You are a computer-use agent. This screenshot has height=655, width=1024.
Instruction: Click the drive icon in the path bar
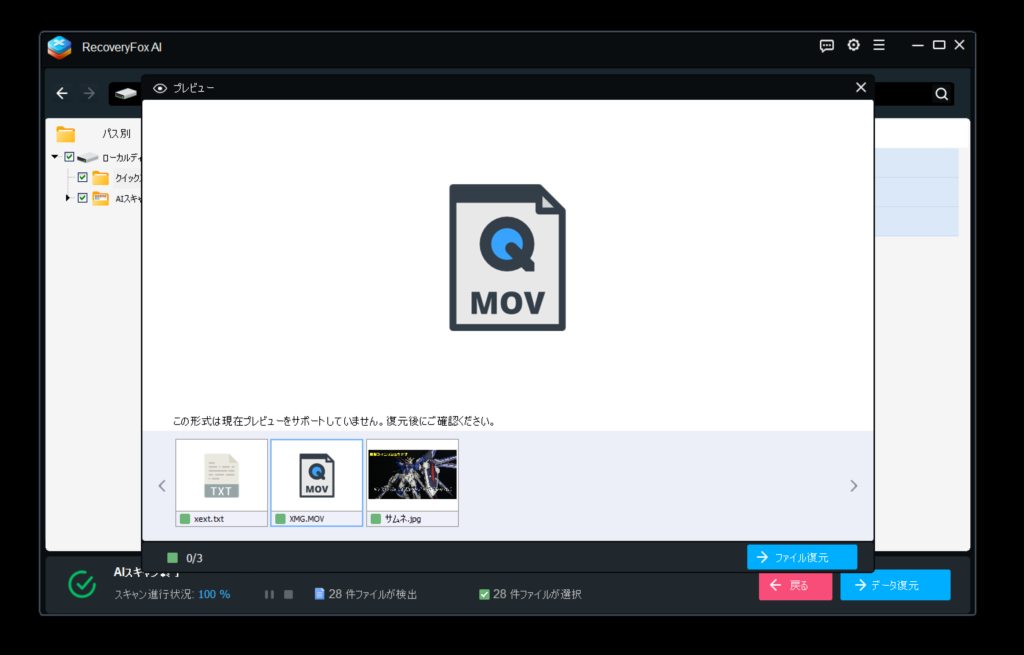(125, 93)
